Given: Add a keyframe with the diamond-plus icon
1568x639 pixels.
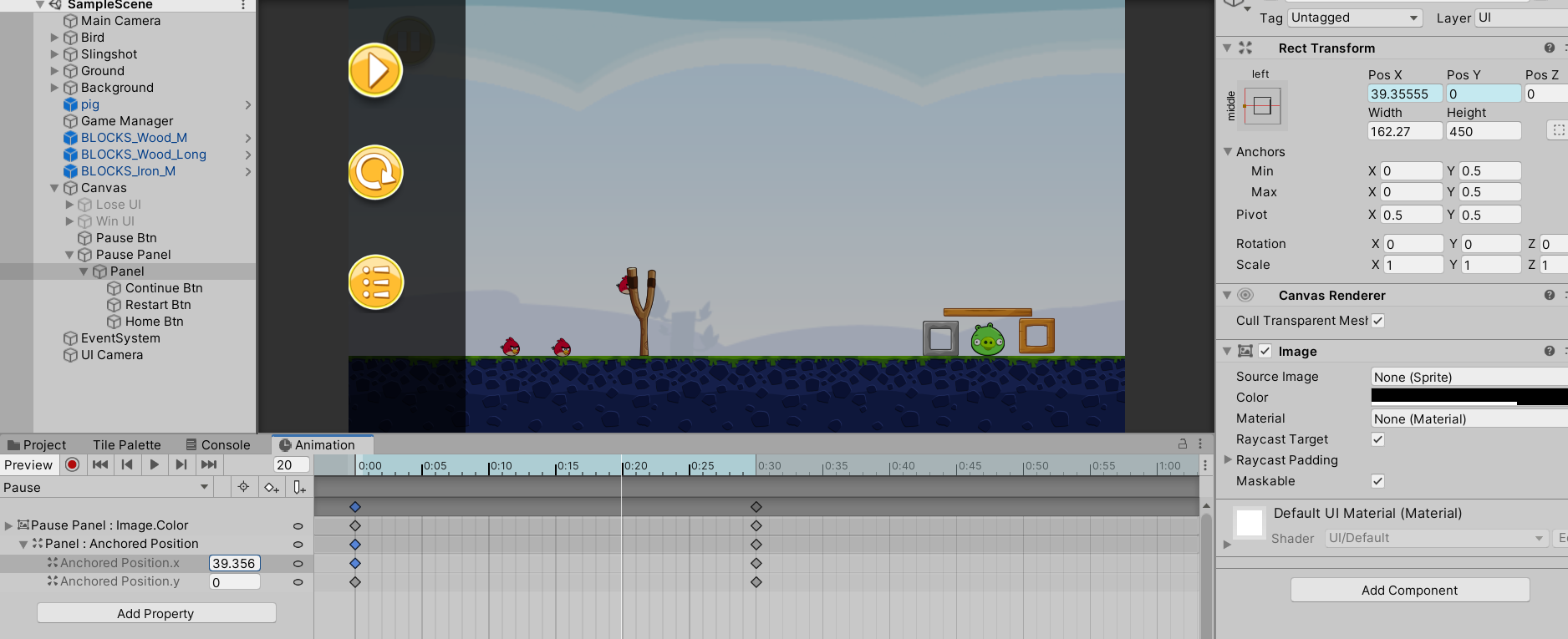Looking at the screenshot, I should [271, 487].
